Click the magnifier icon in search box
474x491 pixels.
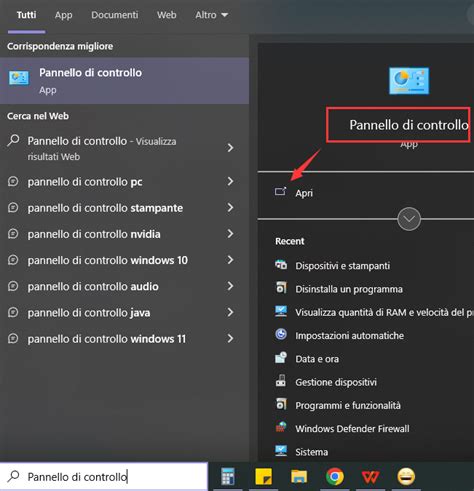tap(13, 476)
